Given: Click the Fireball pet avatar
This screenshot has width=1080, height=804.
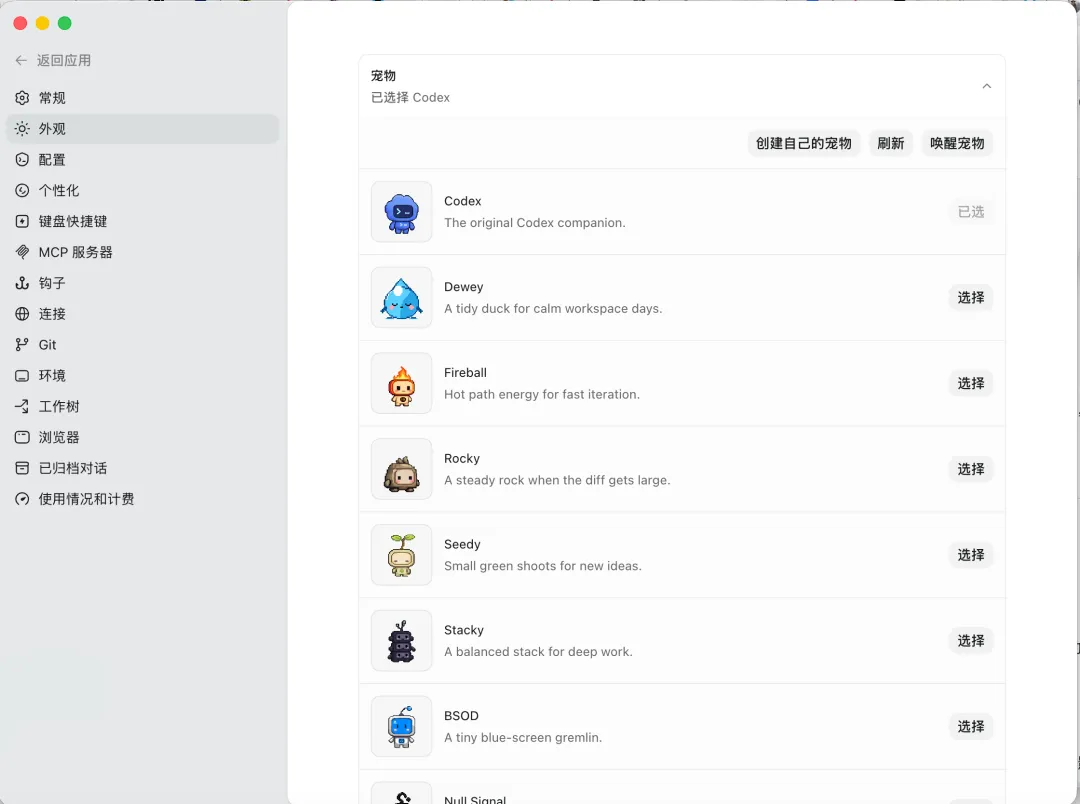Looking at the screenshot, I should tap(402, 384).
